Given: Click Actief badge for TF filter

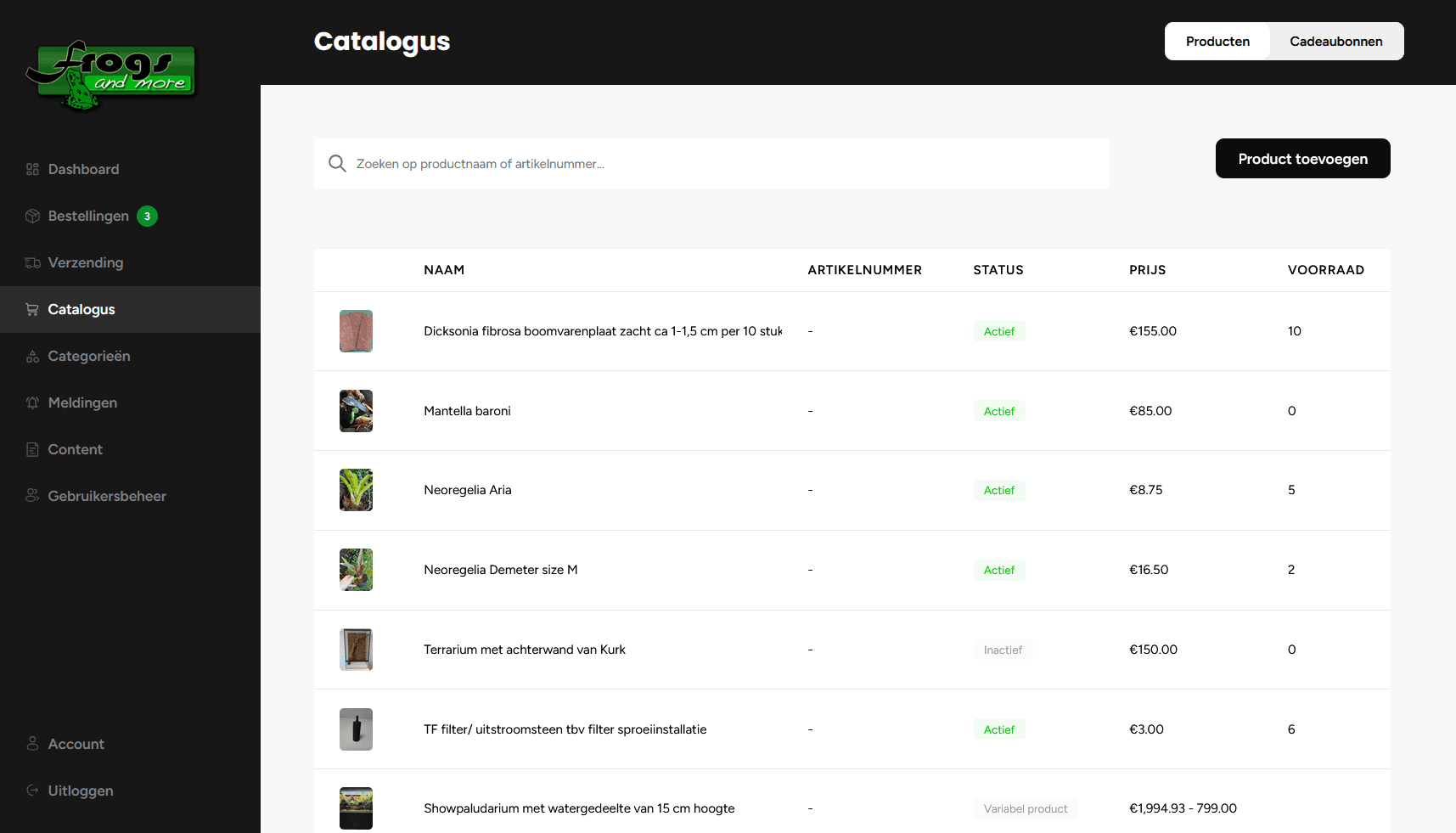Looking at the screenshot, I should [999, 729].
